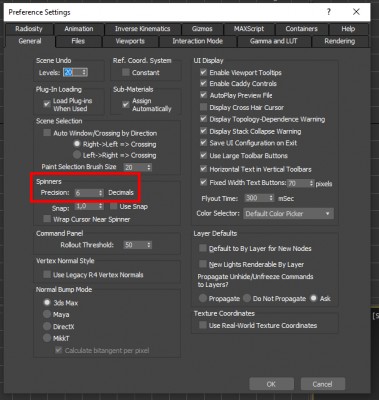379x400 pixels.
Task: Select the Maya normal bump mode
Action: [47, 314]
